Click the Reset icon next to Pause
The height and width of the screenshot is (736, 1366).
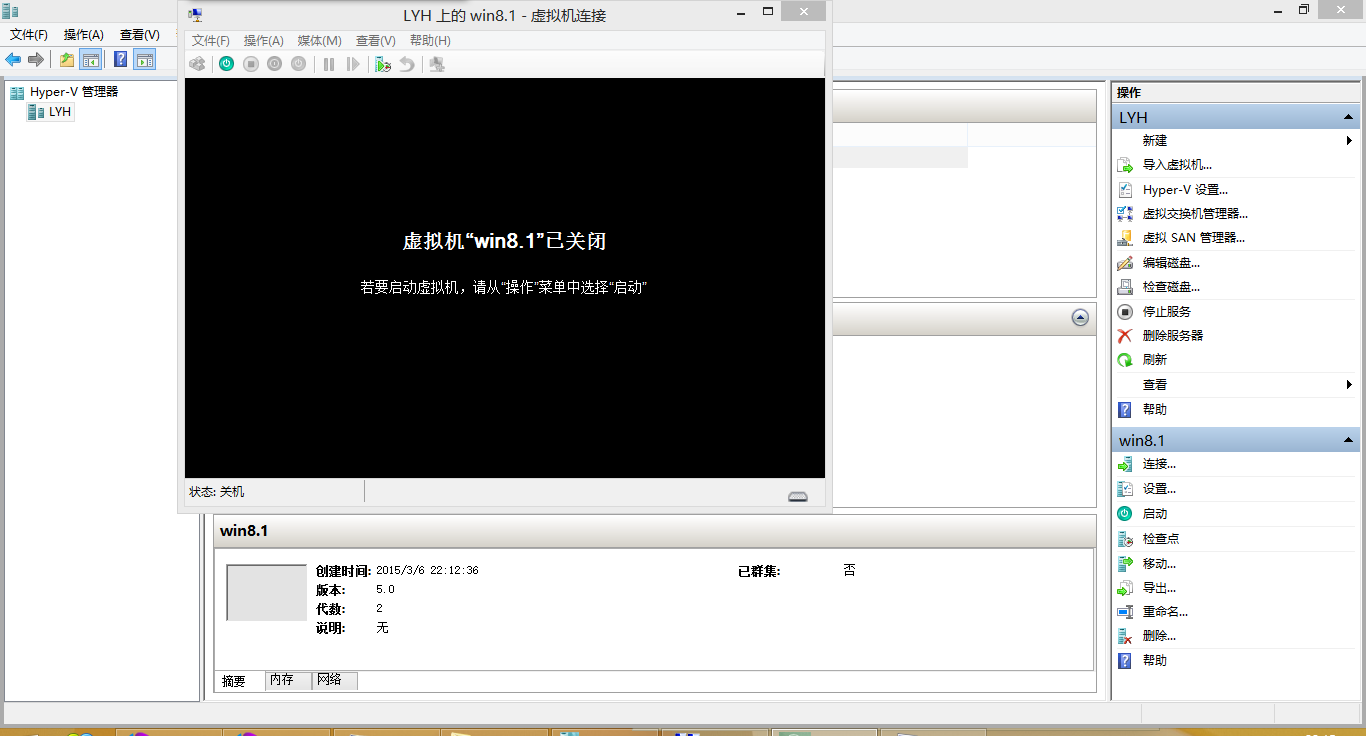(x=353, y=64)
